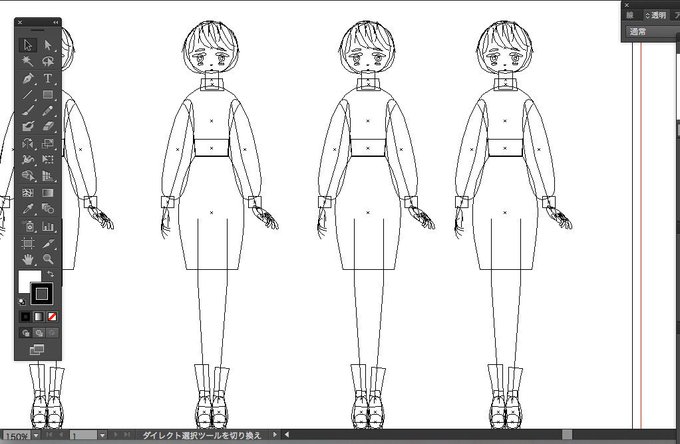Select the Rotate tool
The width and height of the screenshot is (680, 444).
pyautogui.click(x=28, y=144)
